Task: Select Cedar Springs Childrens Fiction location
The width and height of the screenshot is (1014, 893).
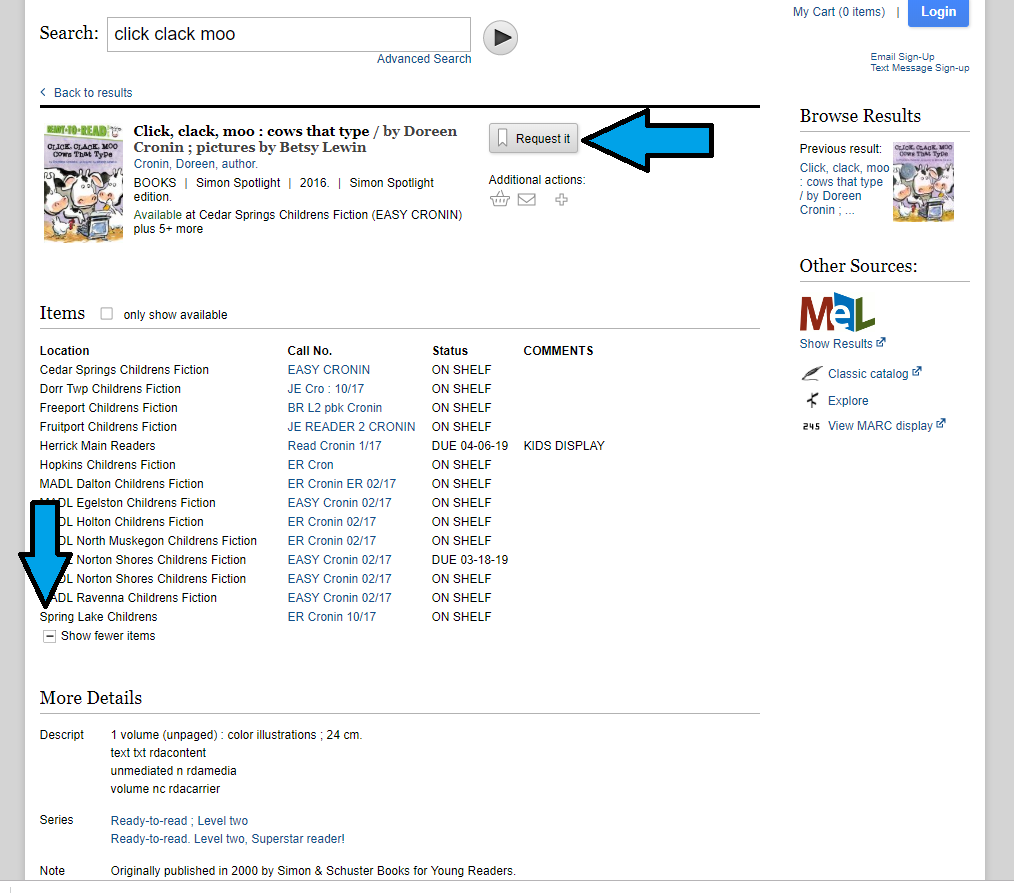Action: (x=124, y=370)
